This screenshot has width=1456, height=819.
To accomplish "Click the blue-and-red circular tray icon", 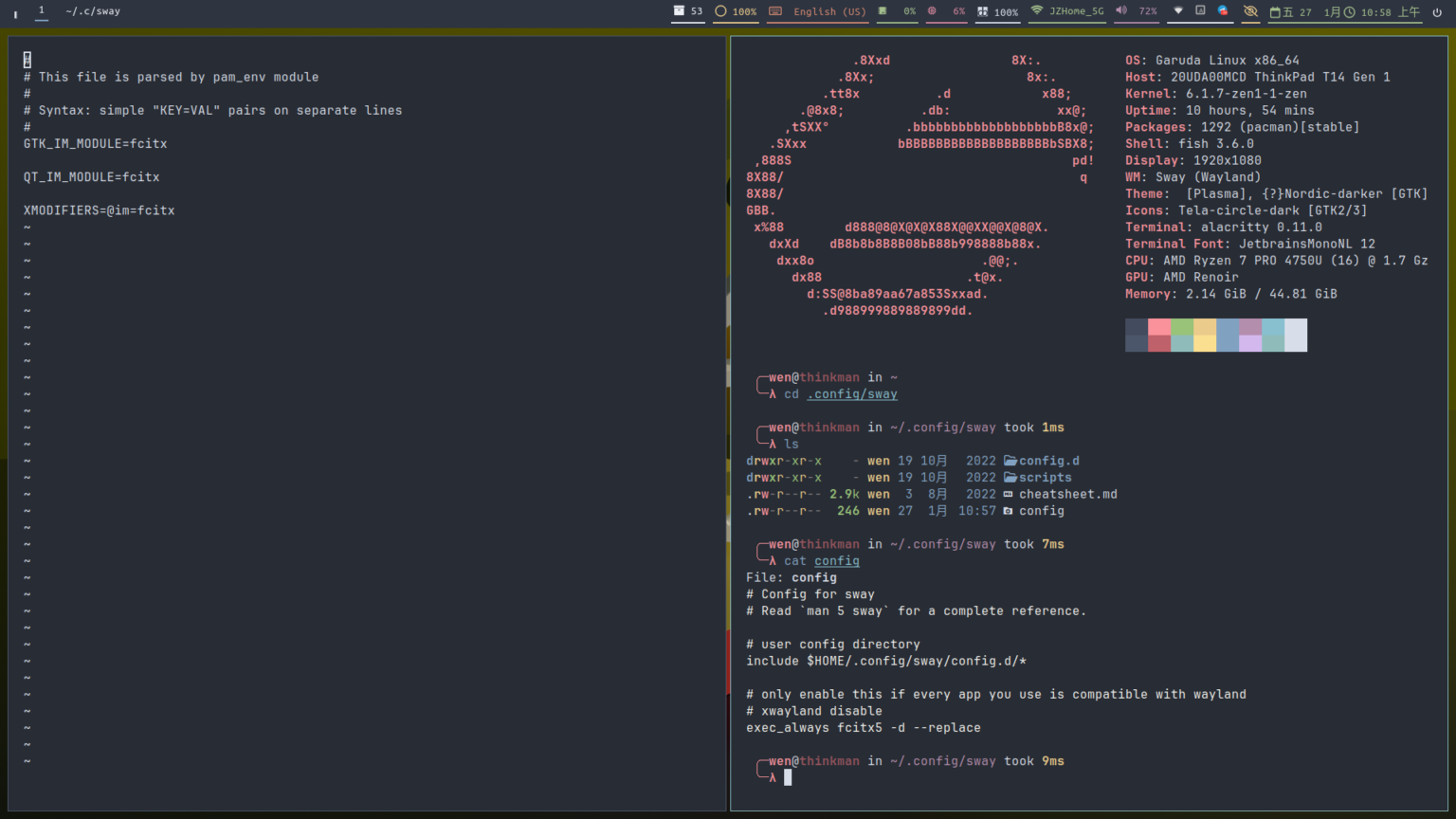I will pos(1223,10).
